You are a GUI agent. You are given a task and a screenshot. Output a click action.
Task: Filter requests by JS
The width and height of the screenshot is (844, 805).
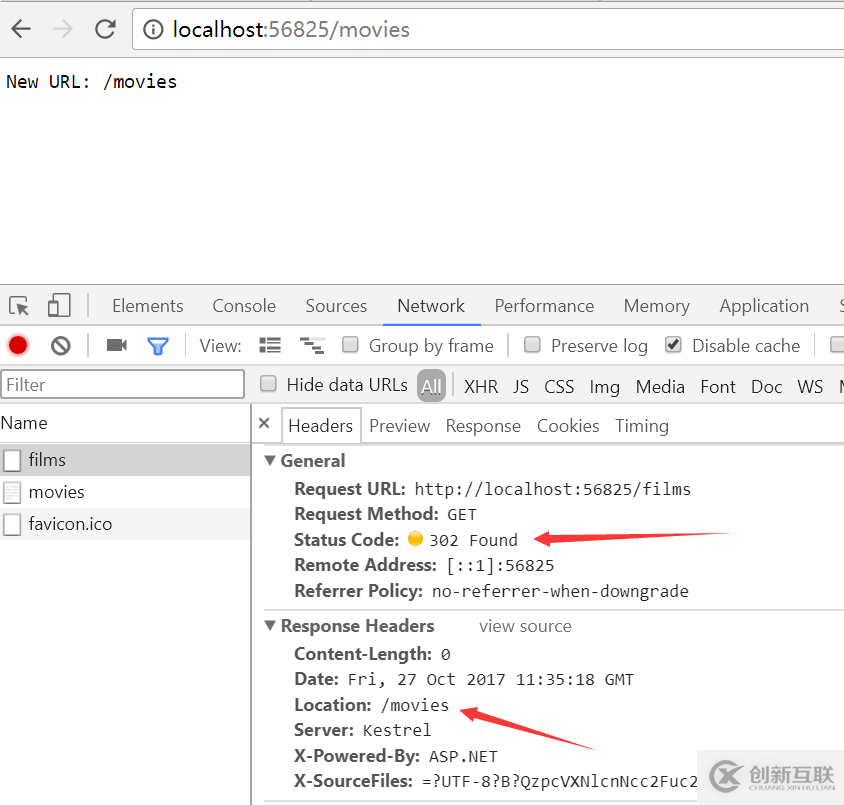[x=521, y=386]
